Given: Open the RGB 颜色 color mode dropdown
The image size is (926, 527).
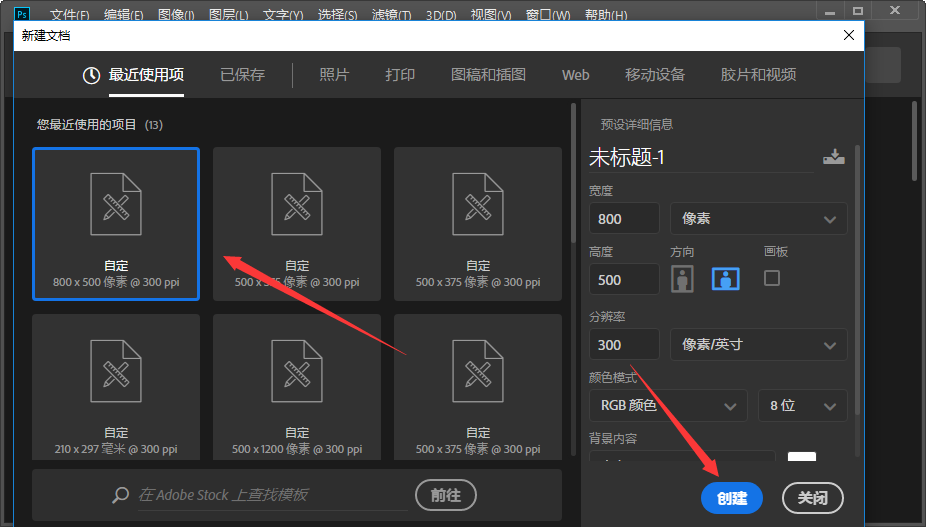Looking at the screenshot, I should click(x=668, y=405).
